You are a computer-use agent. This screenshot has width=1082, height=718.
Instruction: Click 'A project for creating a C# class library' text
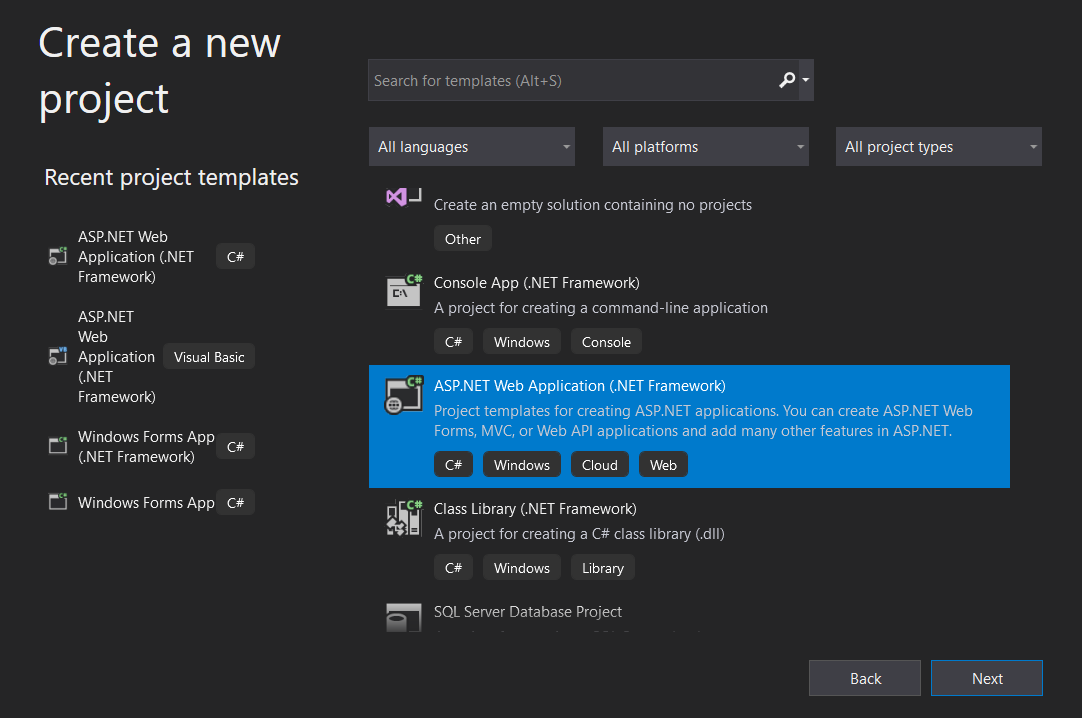pyautogui.click(x=579, y=534)
